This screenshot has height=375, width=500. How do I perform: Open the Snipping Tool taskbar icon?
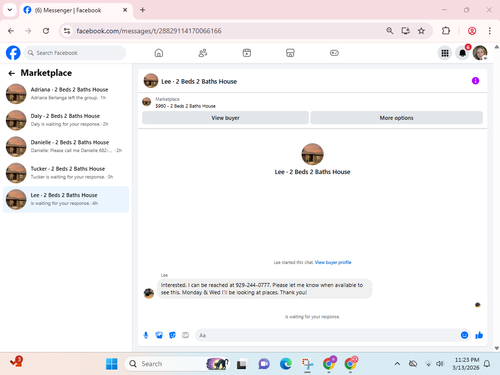click(x=307, y=364)
